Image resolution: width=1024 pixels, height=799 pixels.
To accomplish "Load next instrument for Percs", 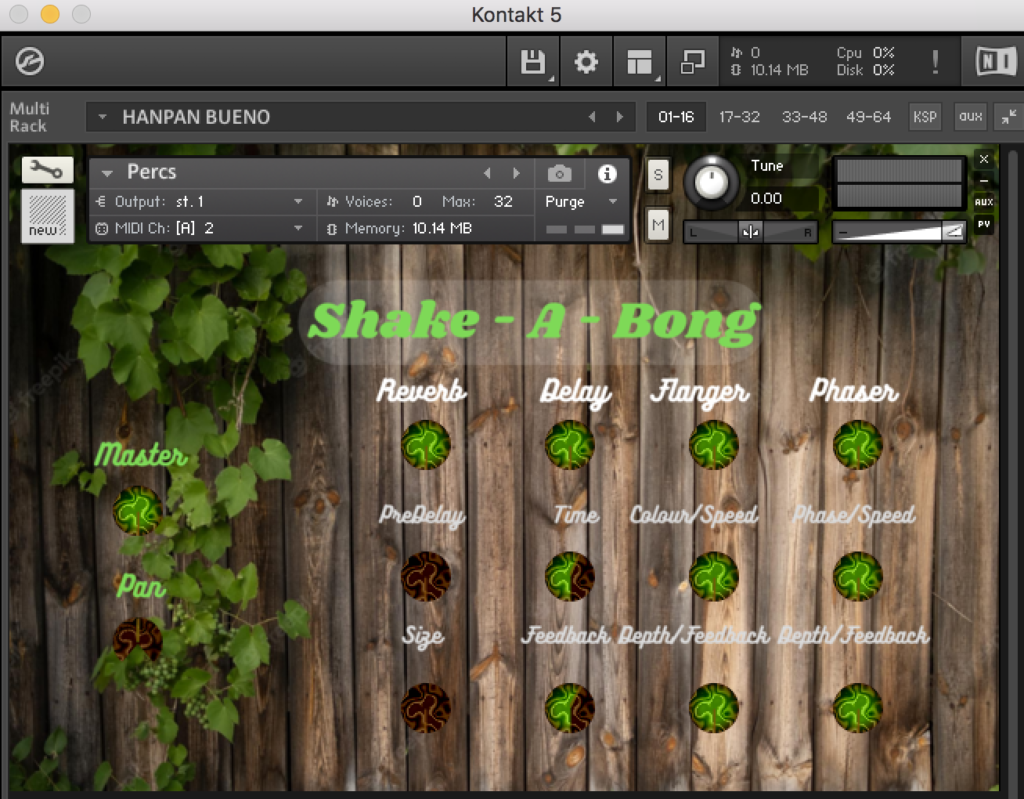I will tap(517, 173).
